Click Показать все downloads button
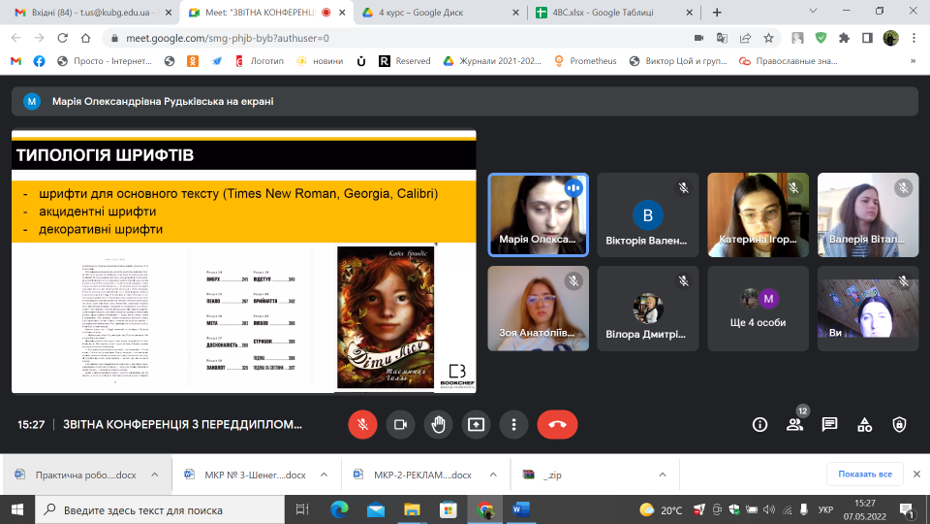This screenshot has height=524, width=930. point(865,474)
